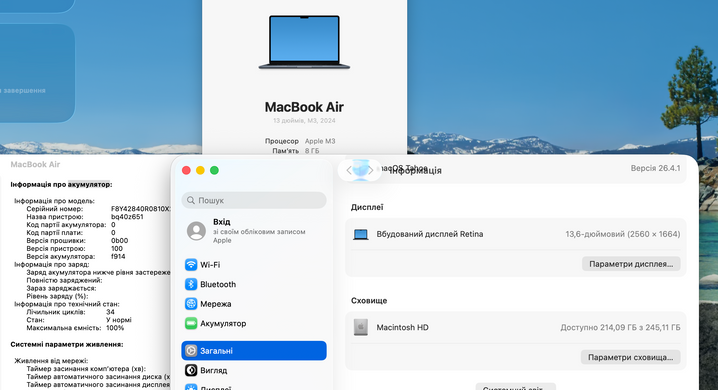The height and width of the screenshot is (390, 718).
Task: Click the built-in Retina display icon
Action: (361, 234)
